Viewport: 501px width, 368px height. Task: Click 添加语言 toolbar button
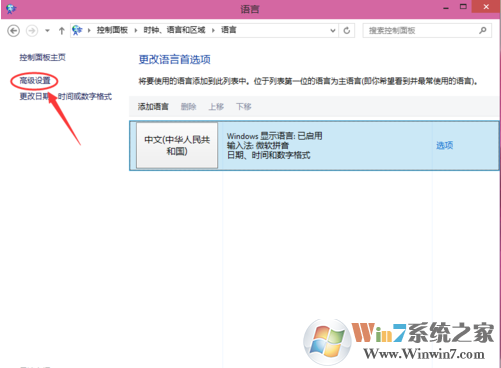[x=153, y=107]
